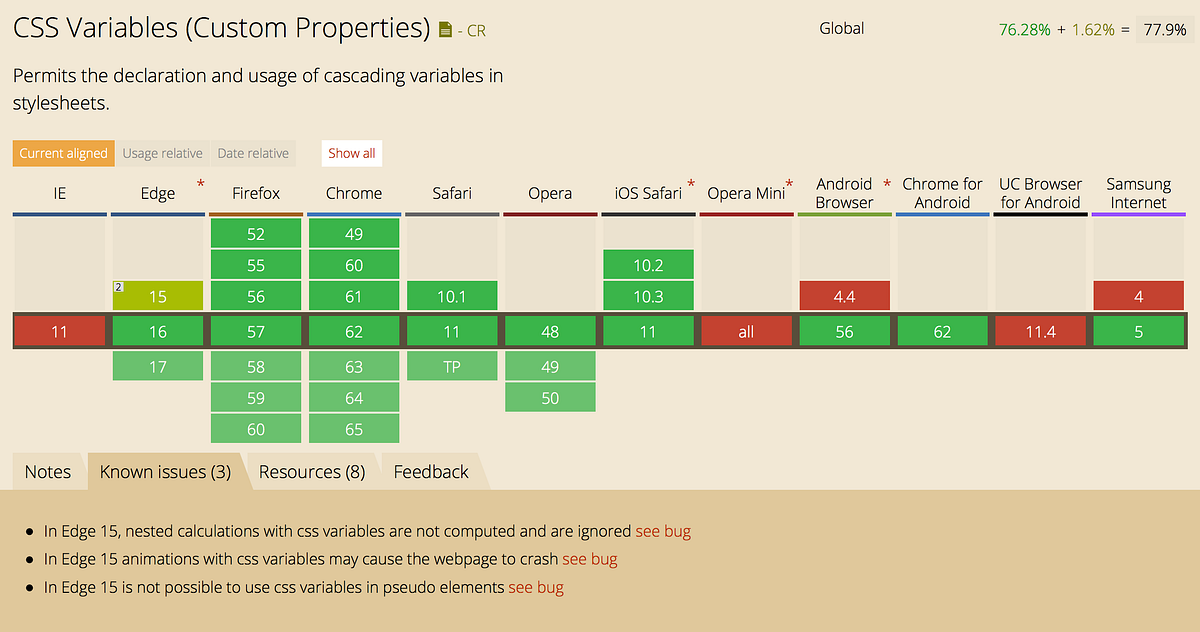1200x632 pixels.
Task: Click the asterisk beside iOS Safari header
Action: coord(690,184)
